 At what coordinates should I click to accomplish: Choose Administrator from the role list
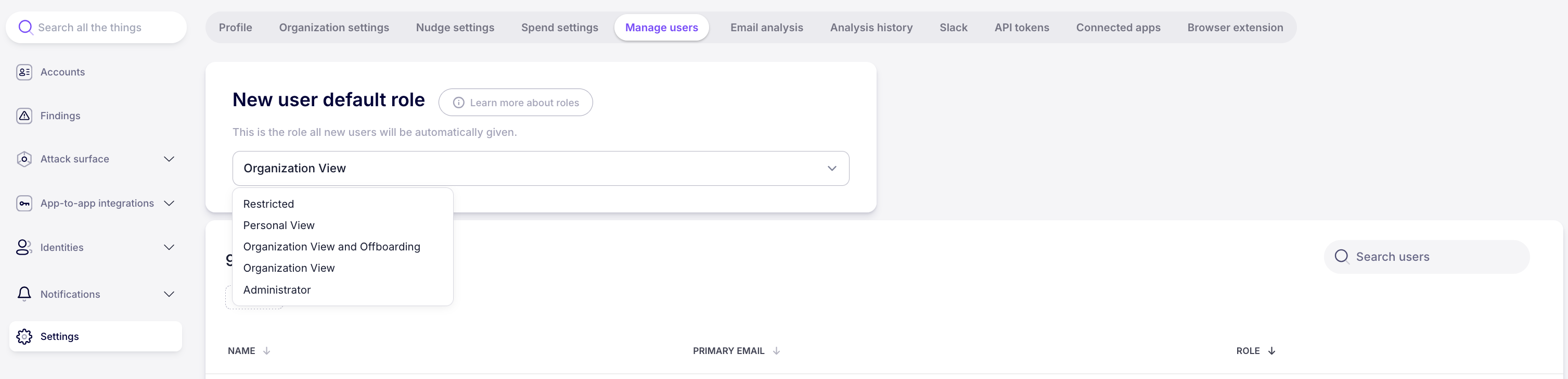tap(277, 290)
